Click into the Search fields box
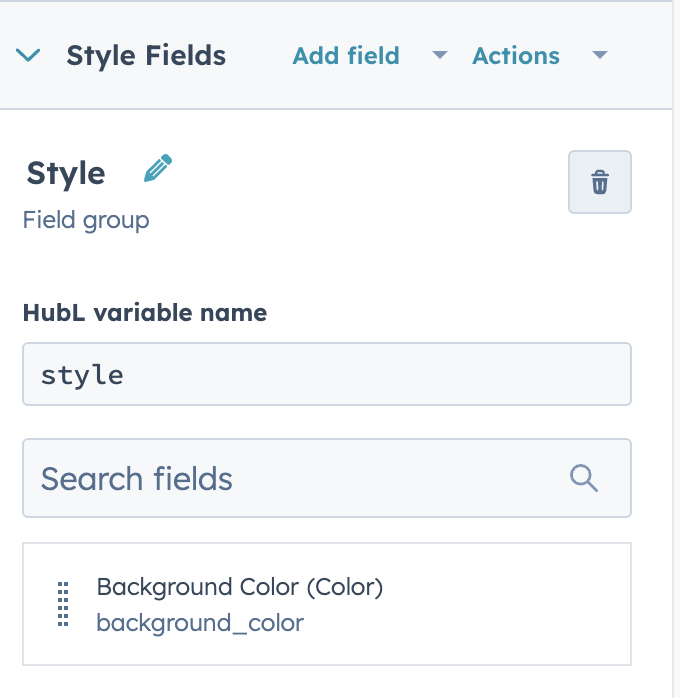This screenshot has height=698, width=680. [x=327, y=478]
